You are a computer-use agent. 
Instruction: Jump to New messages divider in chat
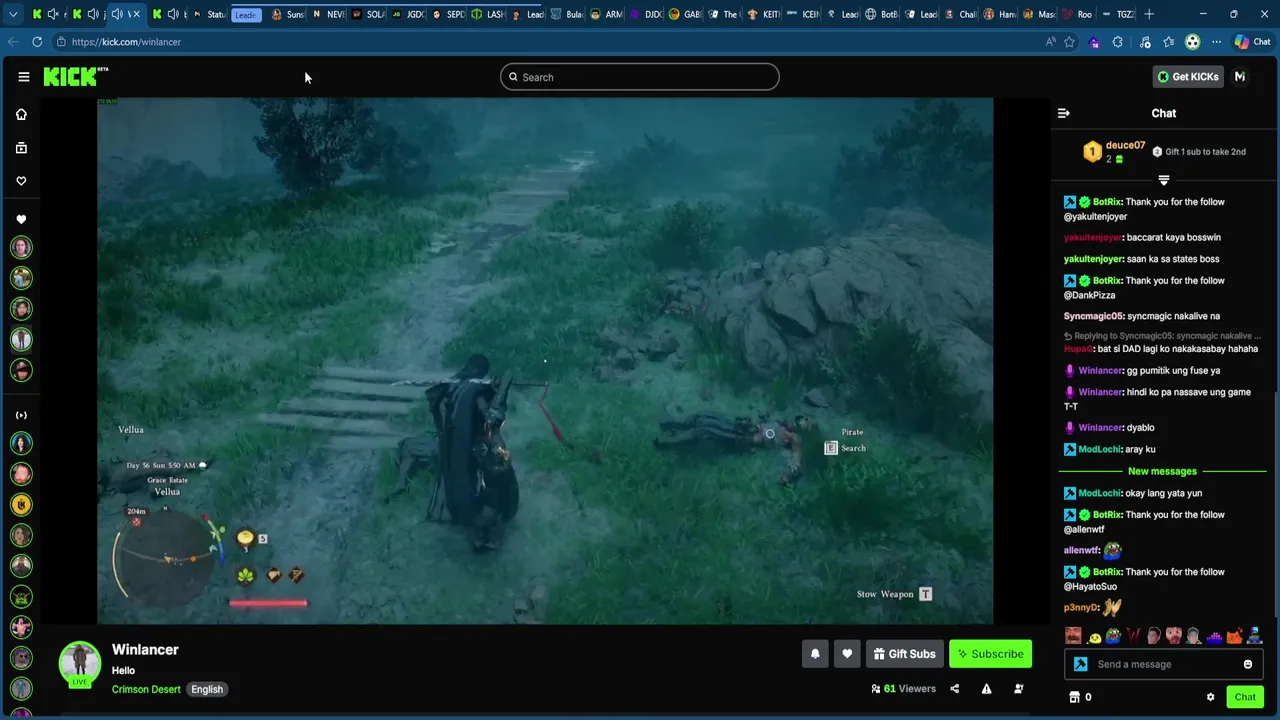point(1162,471)
